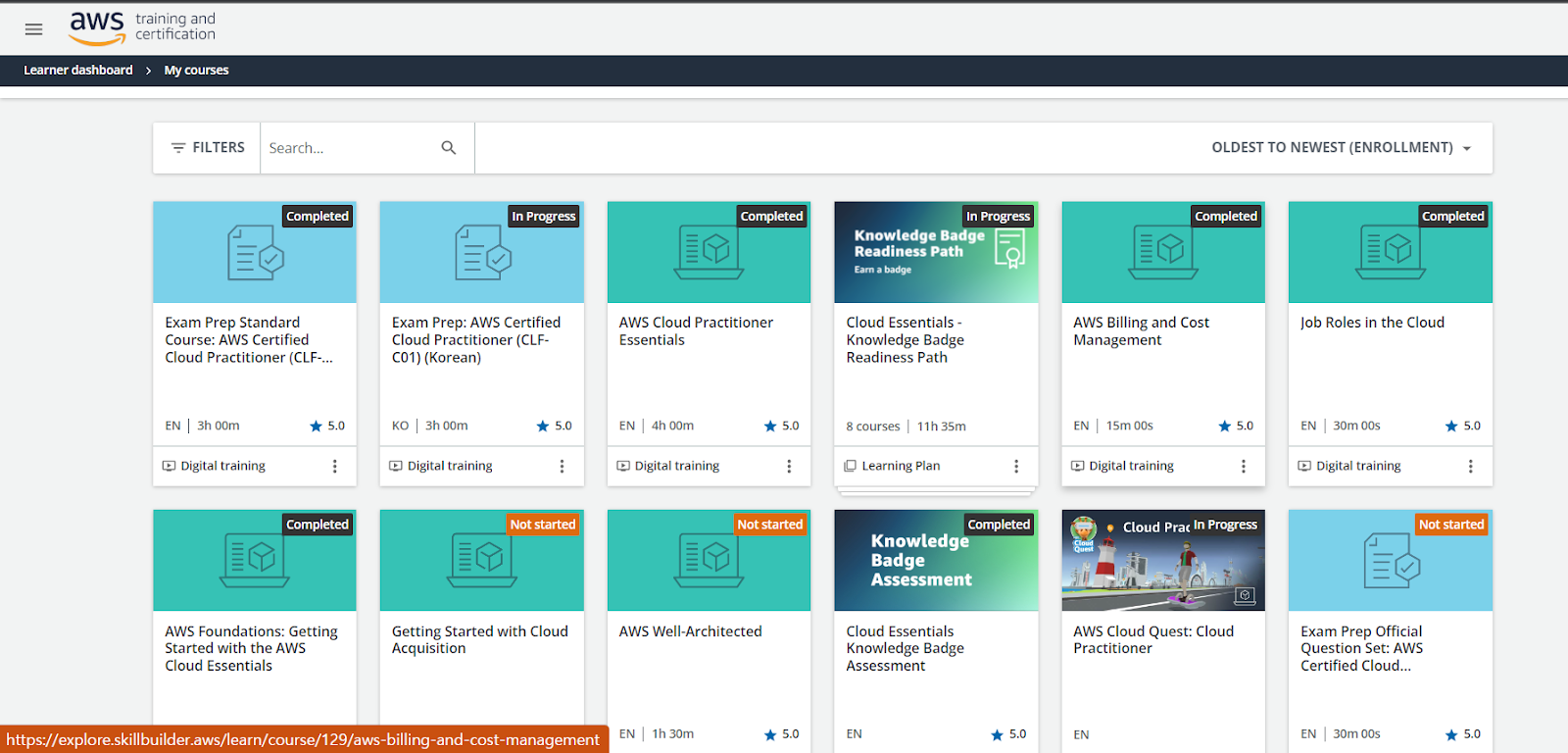
Task: Click star rating on AWS Cloud Practitioner Essentials
Action: pyautogui.click(x=782, y=427)
